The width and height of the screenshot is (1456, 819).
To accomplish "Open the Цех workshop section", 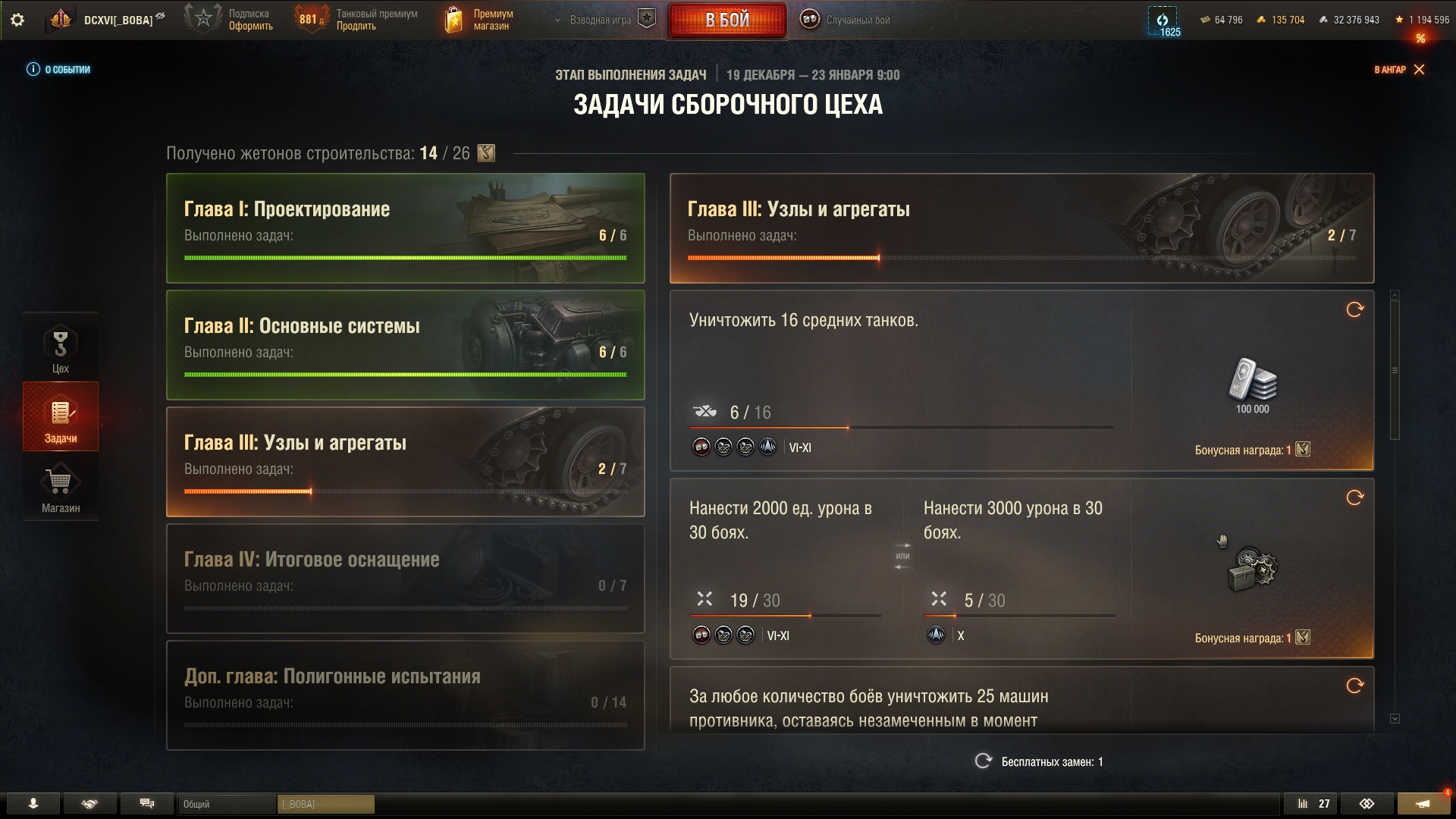I will 61,347.
